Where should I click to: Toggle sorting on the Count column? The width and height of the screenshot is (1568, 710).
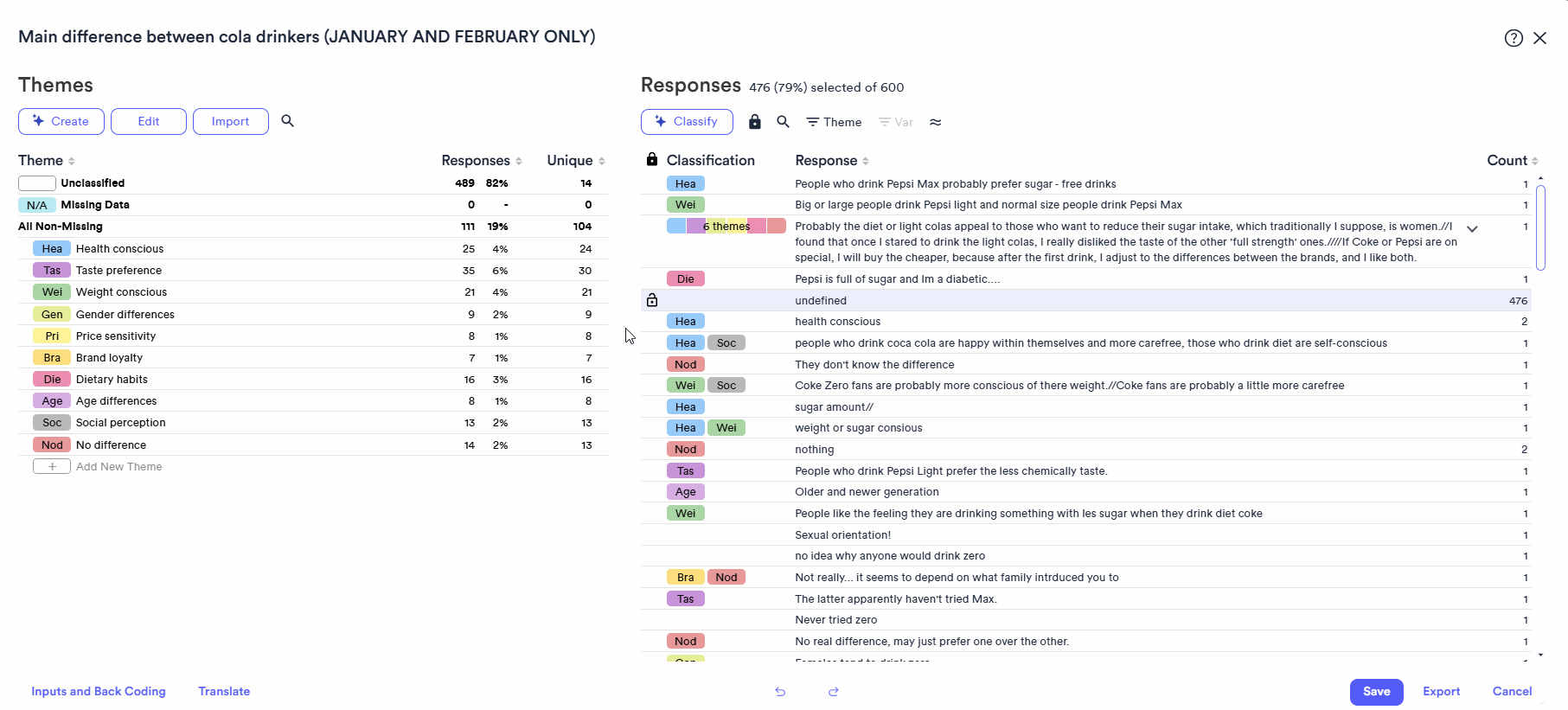pos(1536,160)
